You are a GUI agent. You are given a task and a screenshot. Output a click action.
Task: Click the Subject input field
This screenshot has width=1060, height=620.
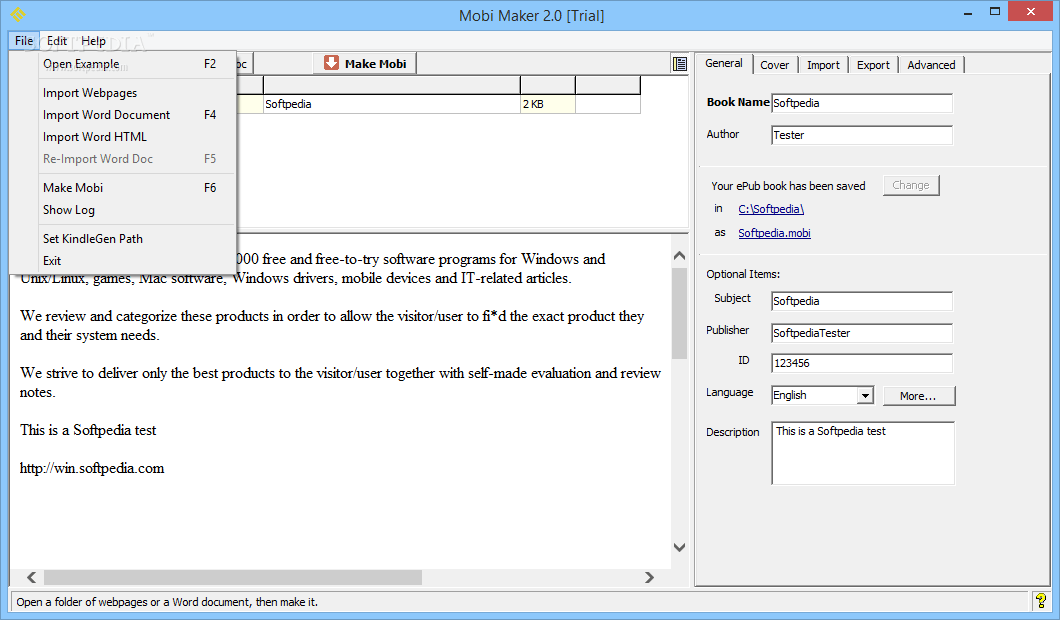coord(862,301)
